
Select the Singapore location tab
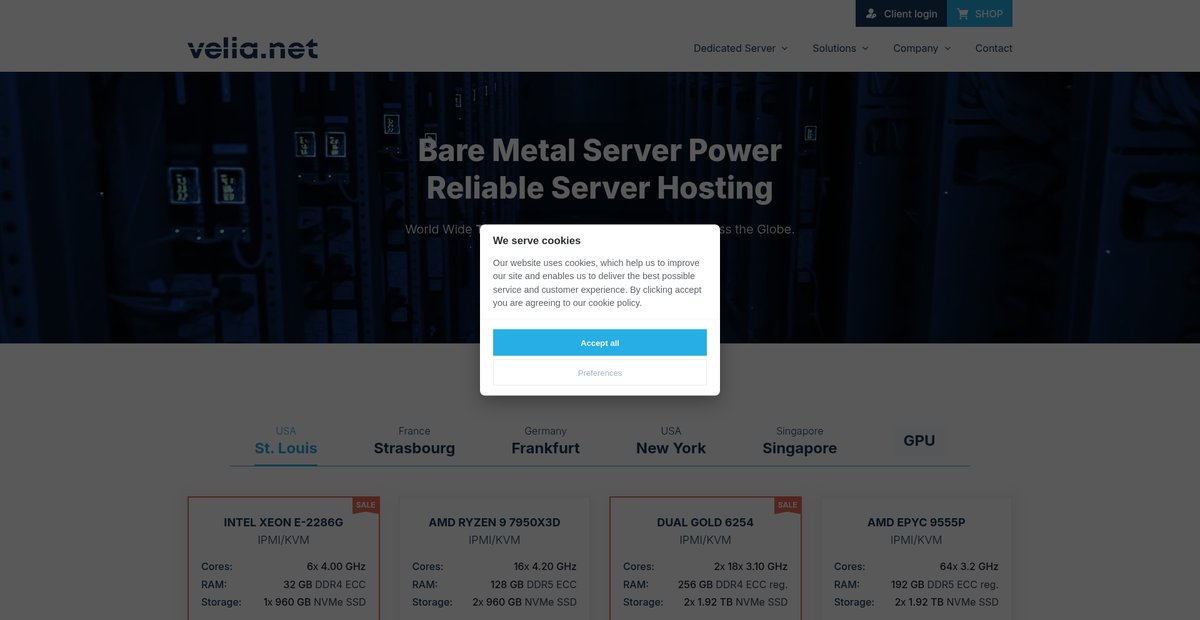[x=800, y=440]
